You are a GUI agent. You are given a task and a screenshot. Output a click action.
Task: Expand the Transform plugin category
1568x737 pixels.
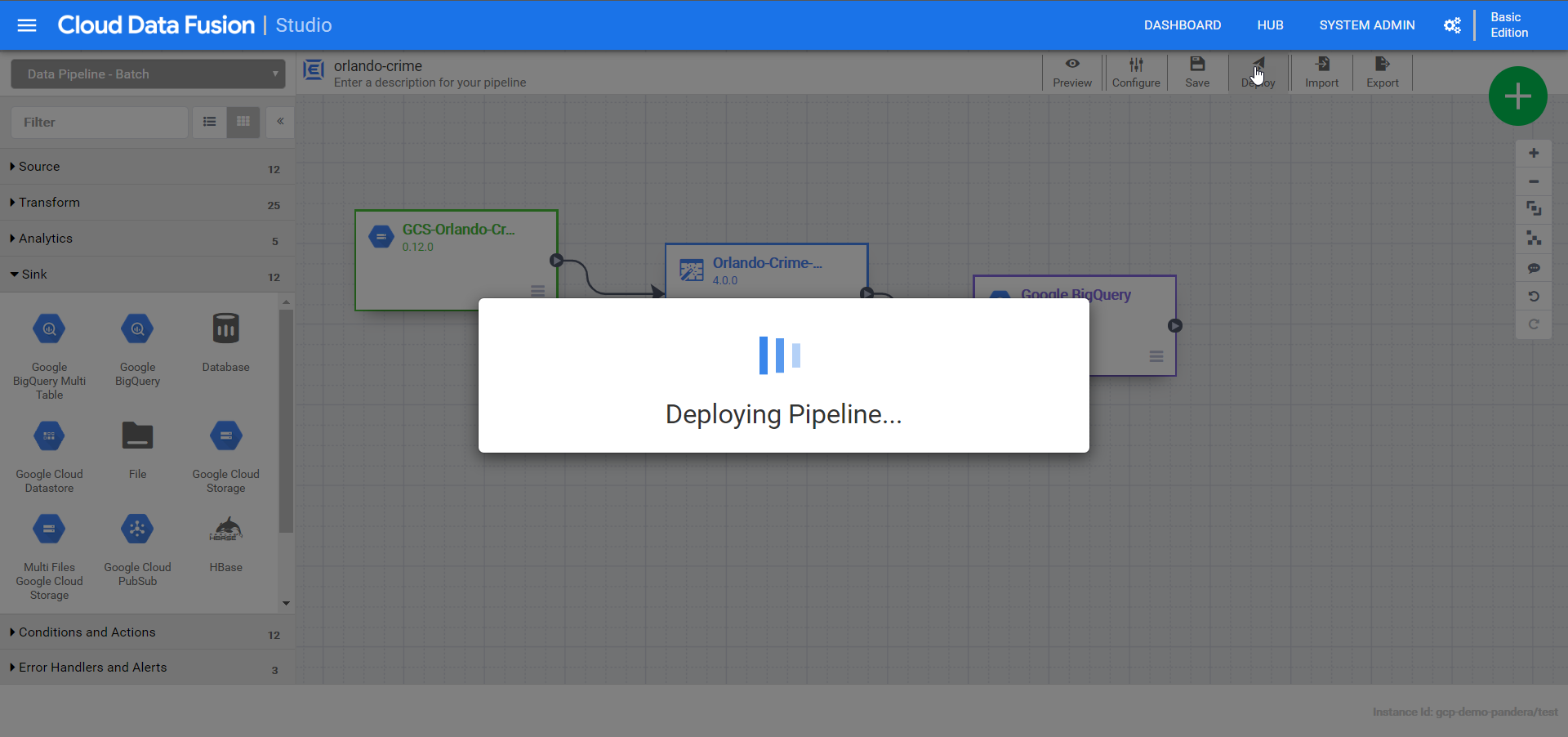click(49, 203)
